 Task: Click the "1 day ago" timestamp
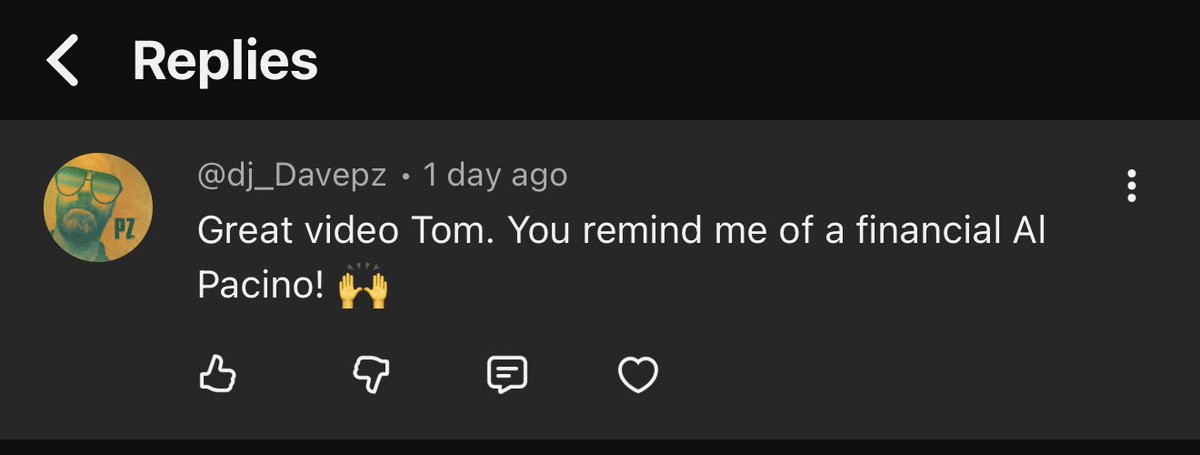coord(495,177)
